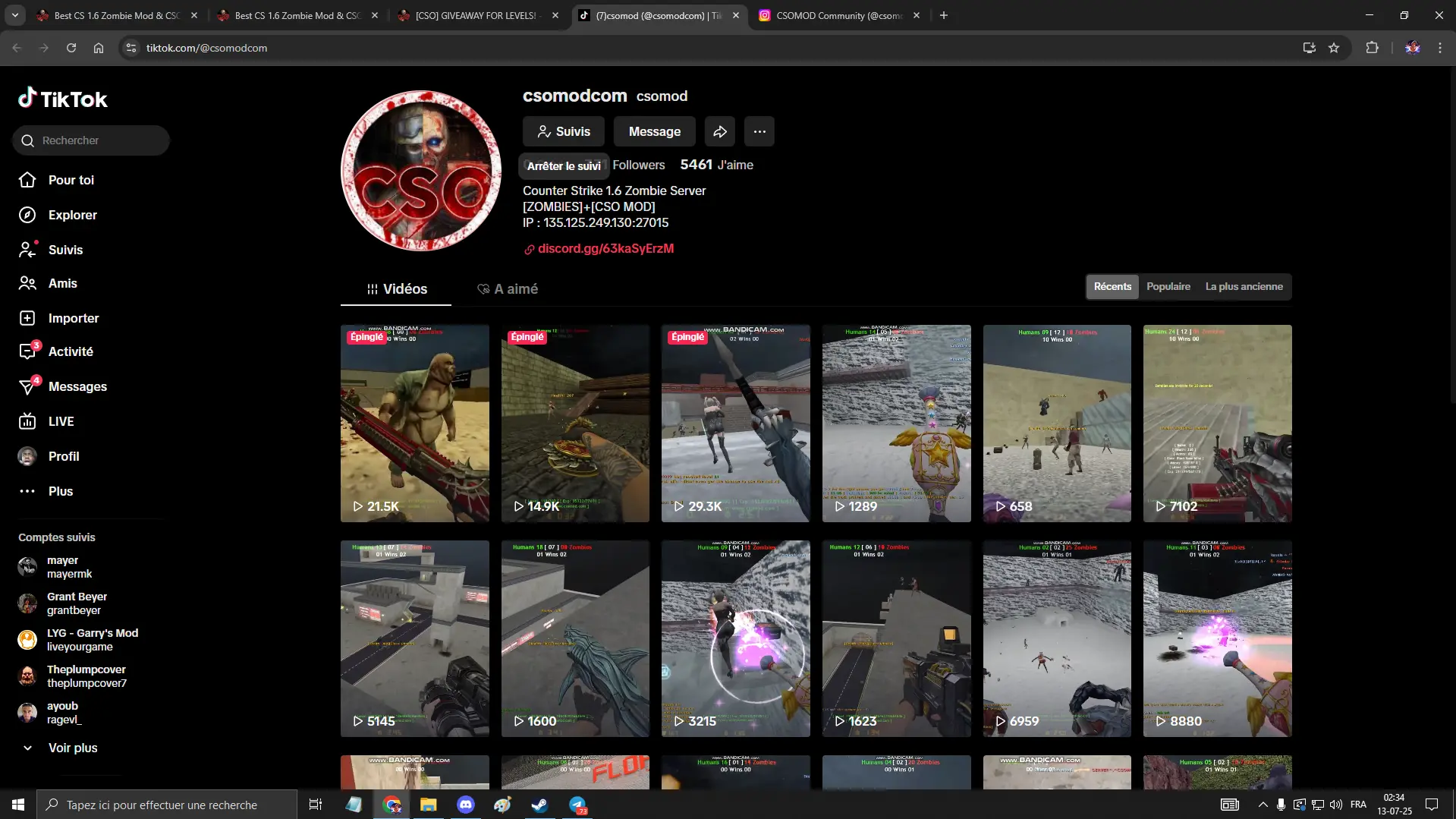Toggle Suivis follow button on profile

tap(563, 131)
